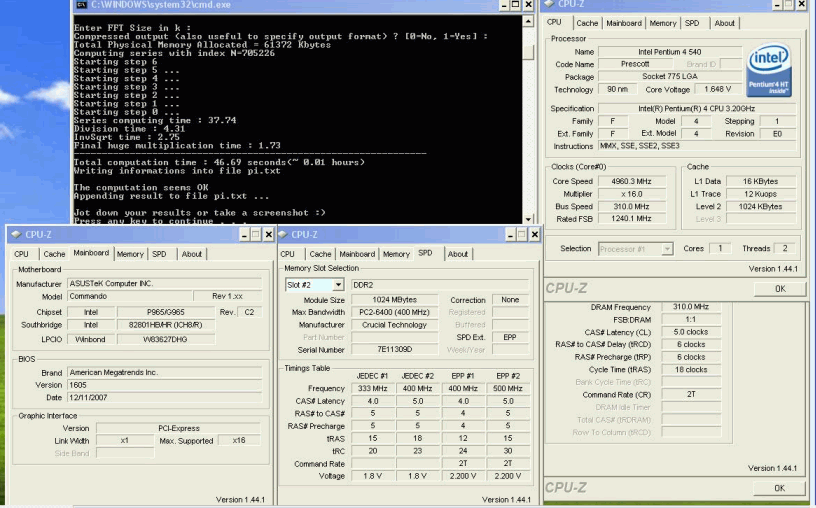Switch to SPD tab in top-right CPU-Z window
This screenshot has height=508, width=816.
[692, 23]
